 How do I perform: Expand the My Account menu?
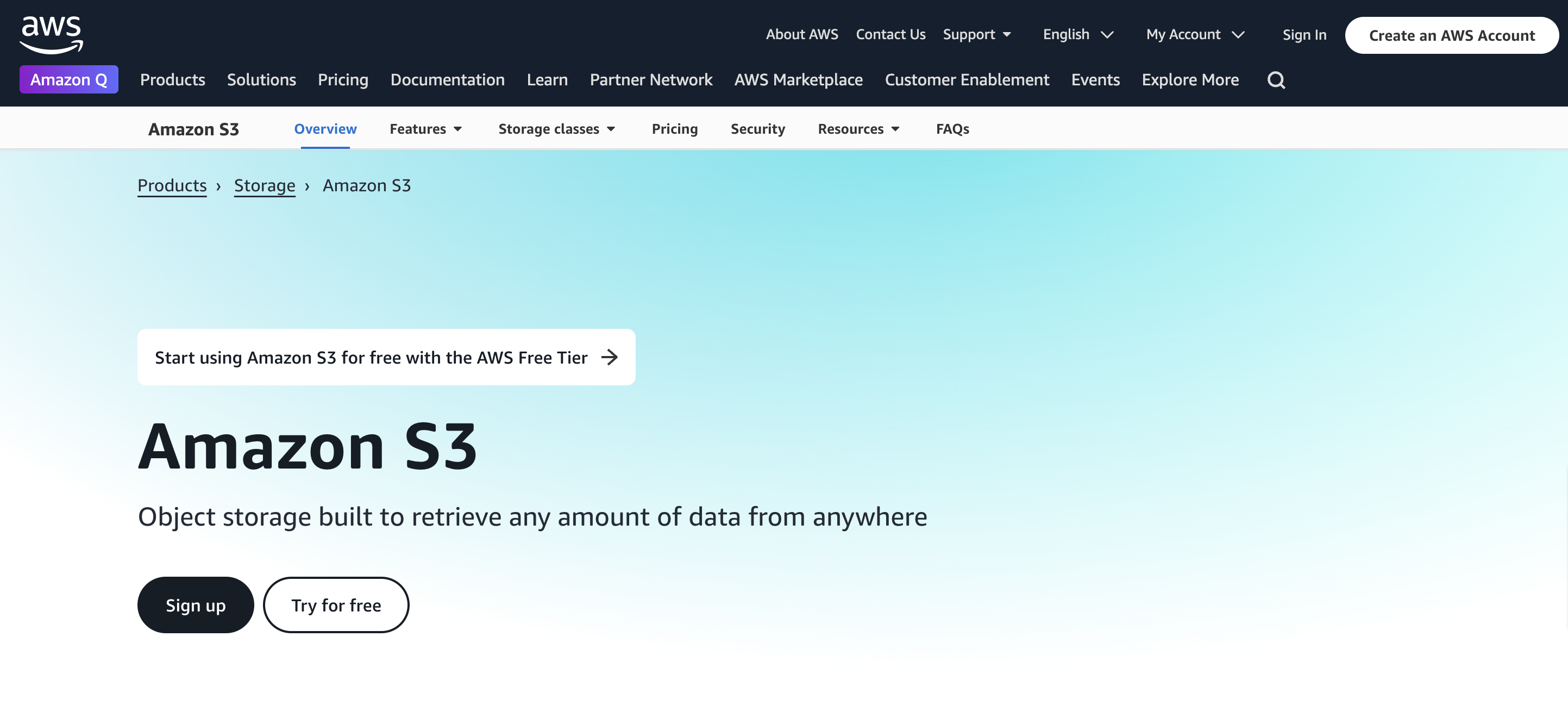1195,35
